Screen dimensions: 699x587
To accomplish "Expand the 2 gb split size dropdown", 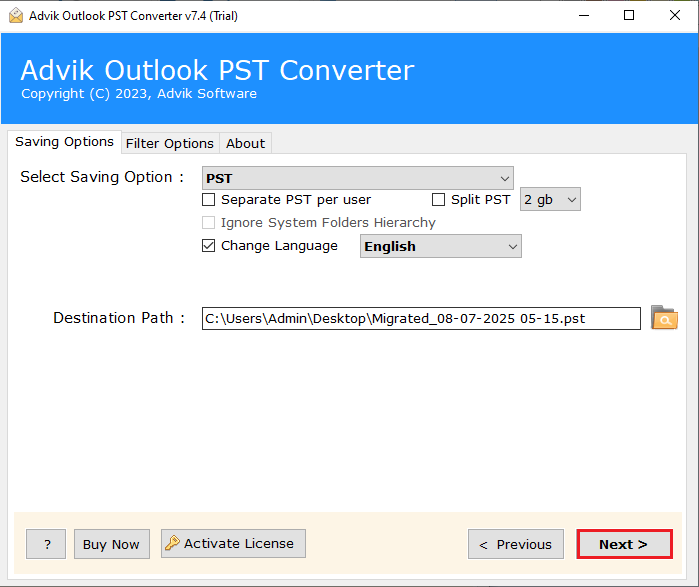I will [550, 199].
